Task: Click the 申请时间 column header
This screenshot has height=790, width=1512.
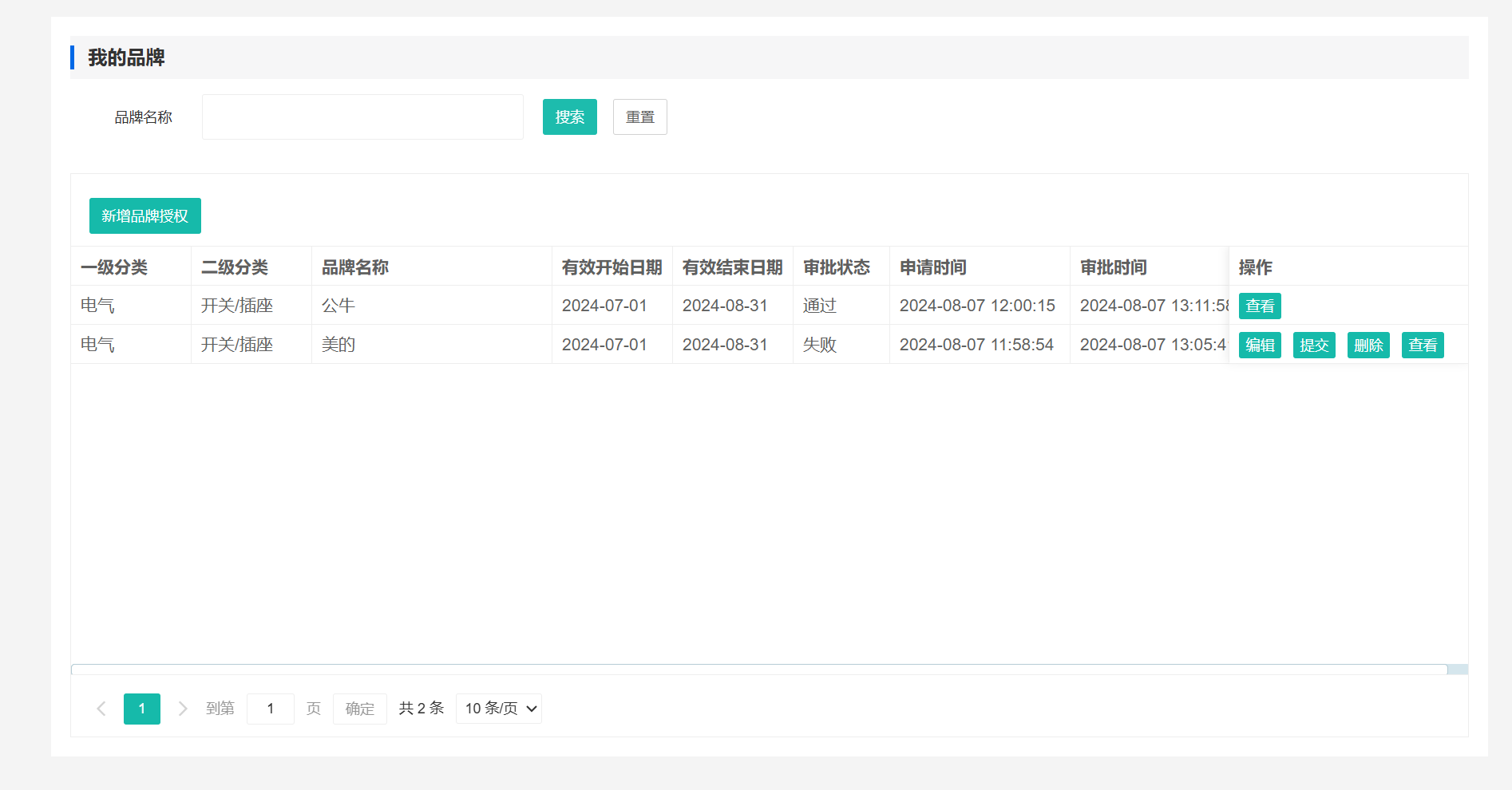Action: (932, 267)
